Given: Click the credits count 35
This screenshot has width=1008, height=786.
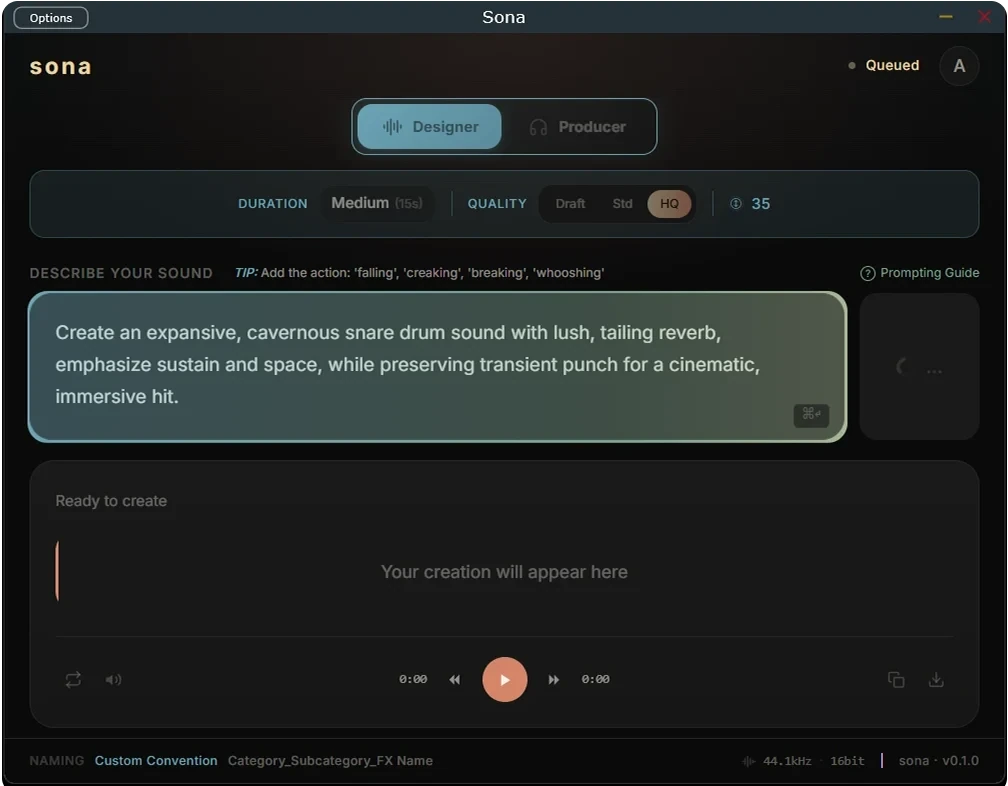Looking at the screenshot, I should click(760, 204).
